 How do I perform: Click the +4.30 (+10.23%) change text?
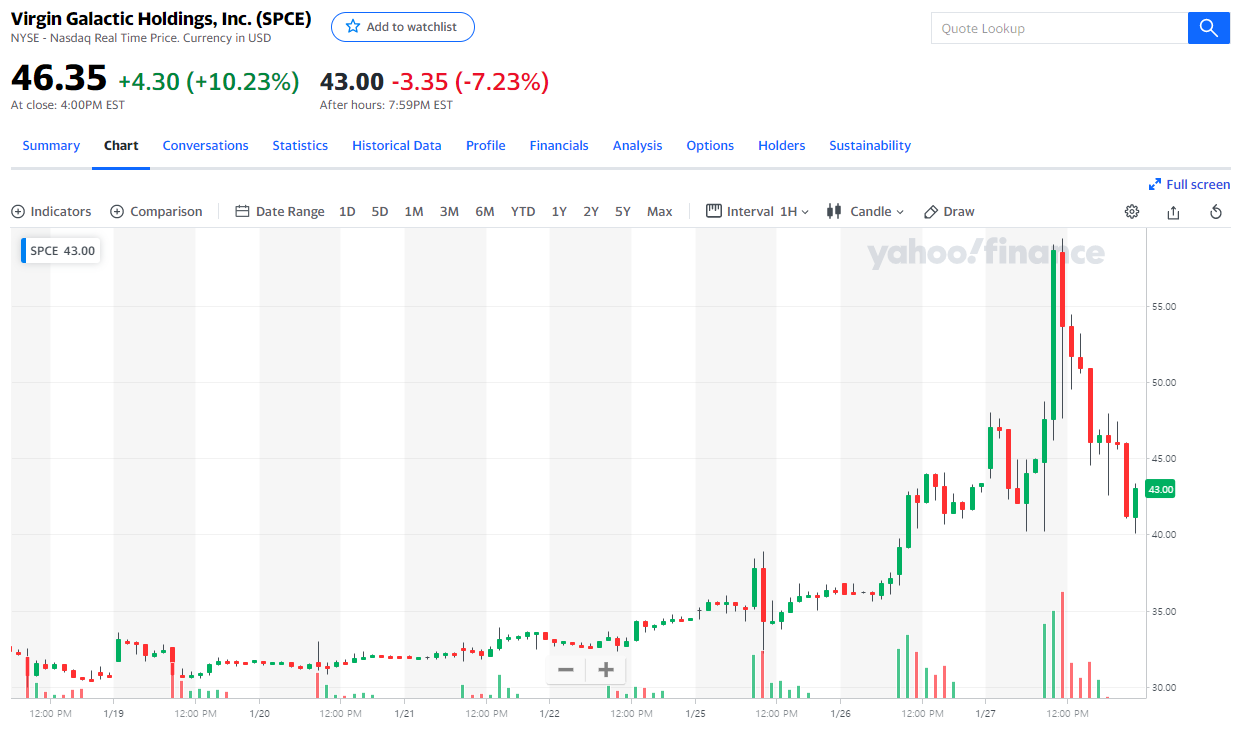point(209,82)
